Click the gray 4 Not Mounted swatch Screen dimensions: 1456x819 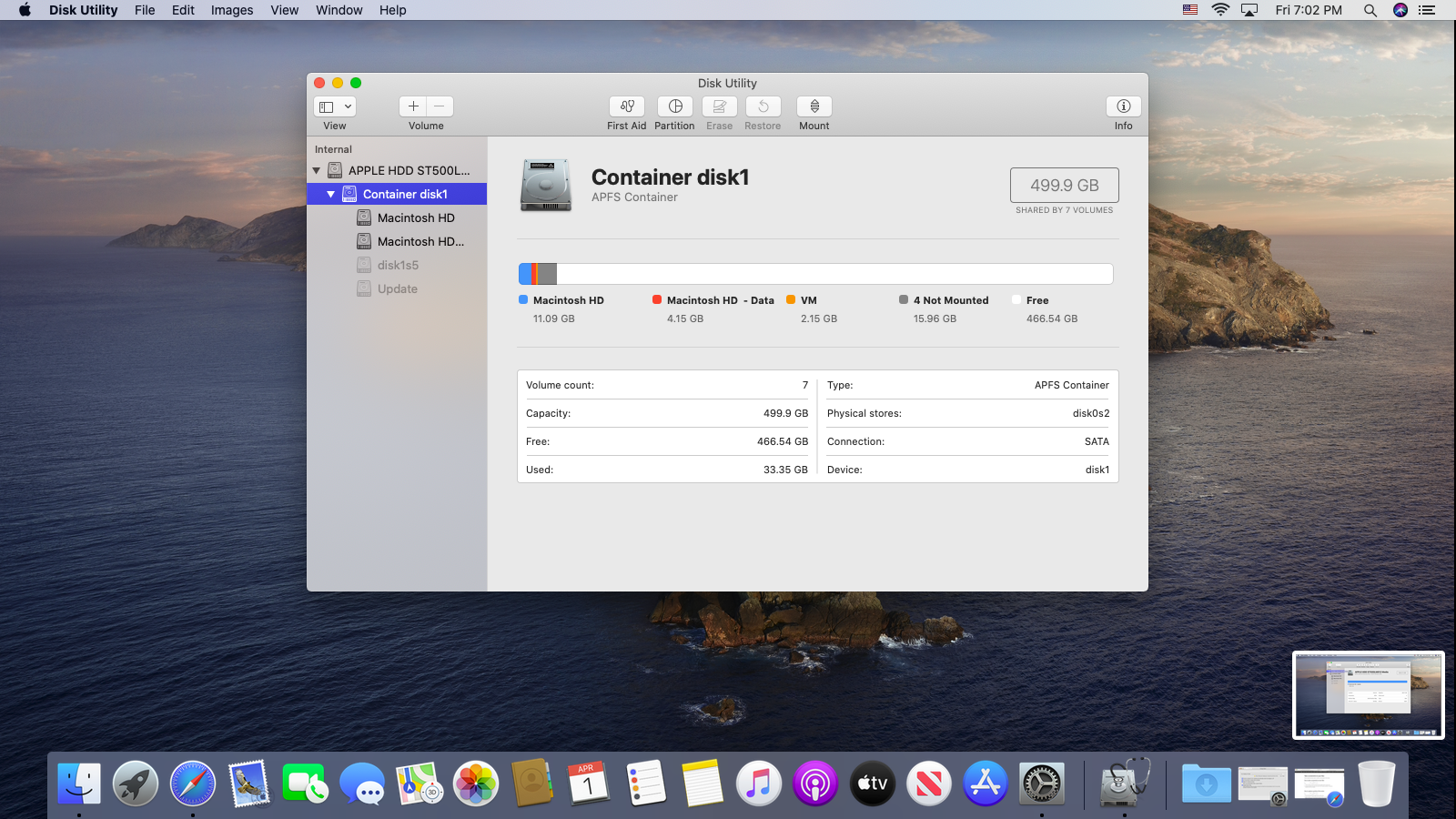(x=904, y=299)
